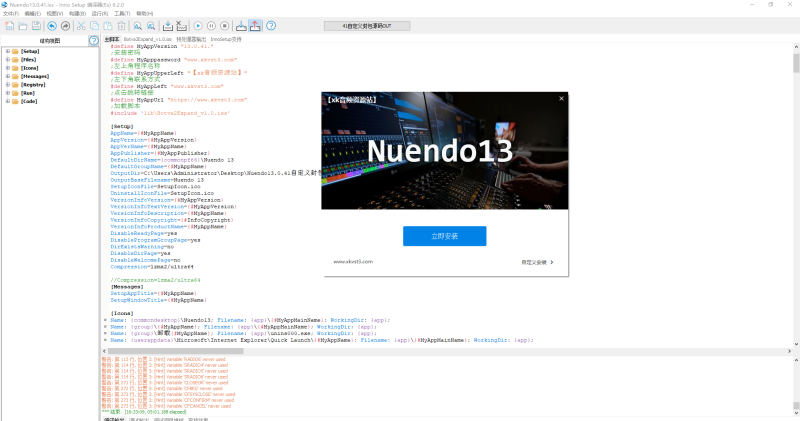Expand the [Messages] tree node
The image size is (800, 421).
click(x=8, y=76)
